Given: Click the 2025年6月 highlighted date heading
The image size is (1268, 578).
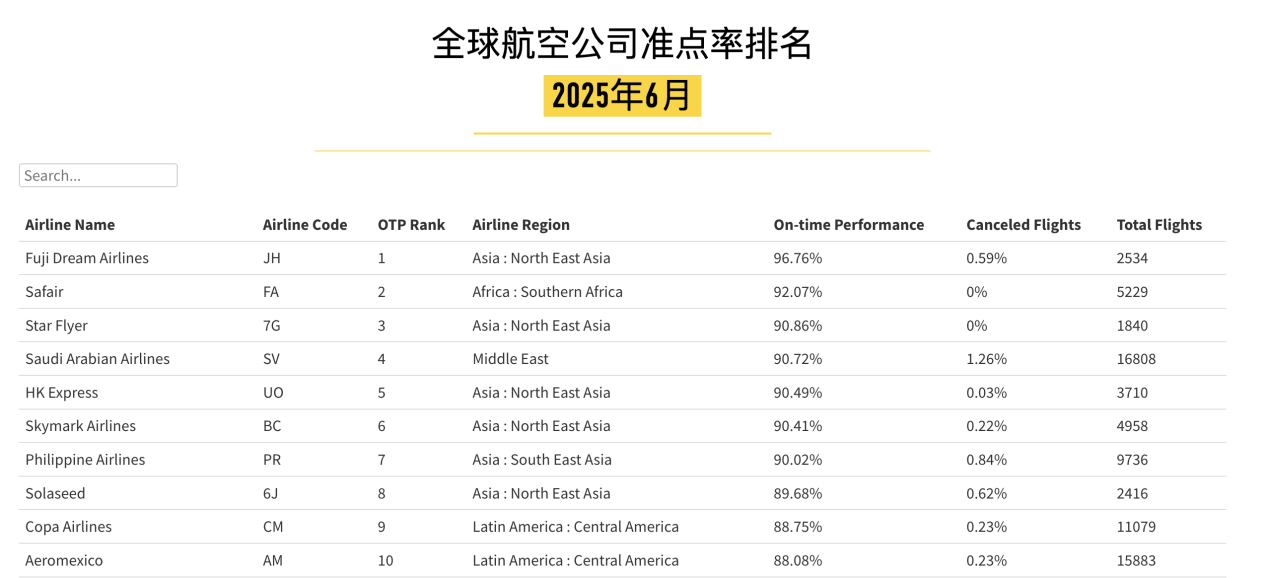Looking at the screenshot, I should pyautogui.click(x=622, y=96).
